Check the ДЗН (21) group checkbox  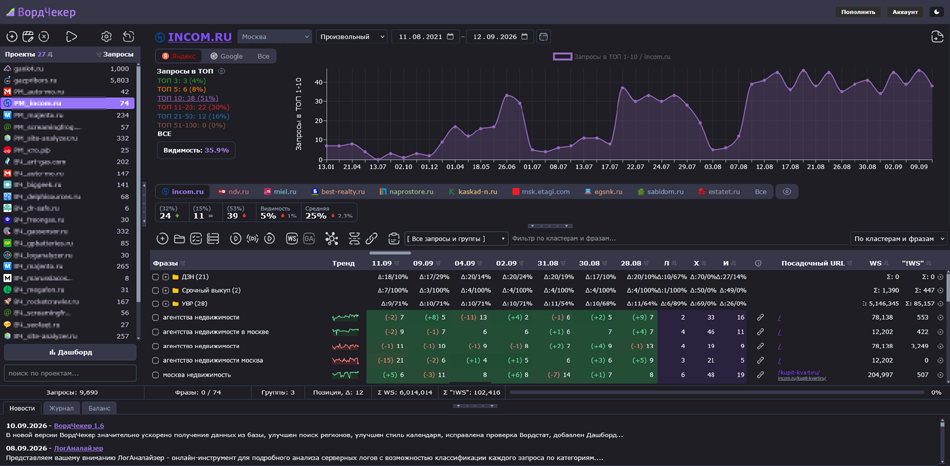tap(156, 277)
